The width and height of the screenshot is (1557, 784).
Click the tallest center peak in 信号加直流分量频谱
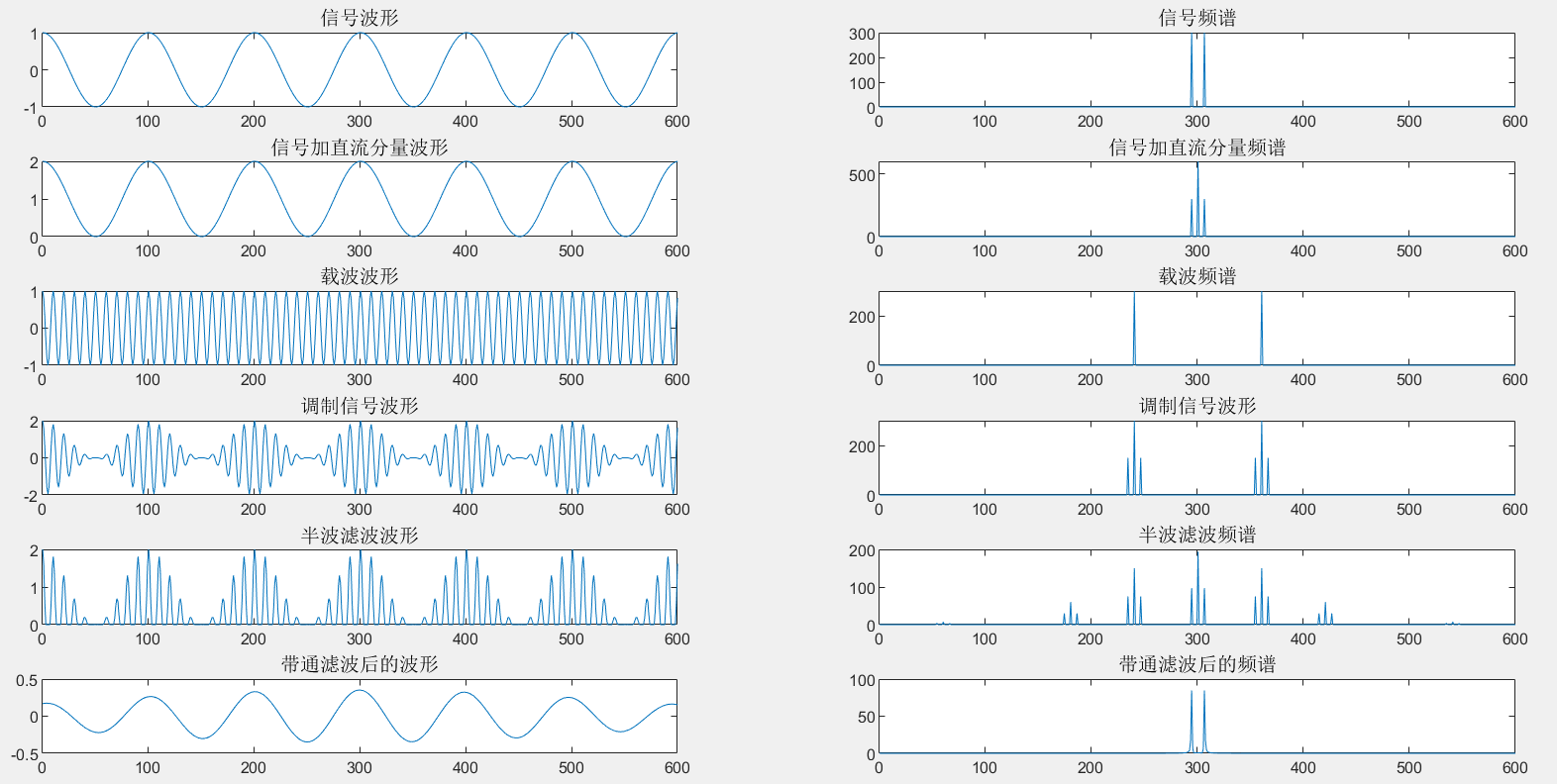pos(1197,199)
